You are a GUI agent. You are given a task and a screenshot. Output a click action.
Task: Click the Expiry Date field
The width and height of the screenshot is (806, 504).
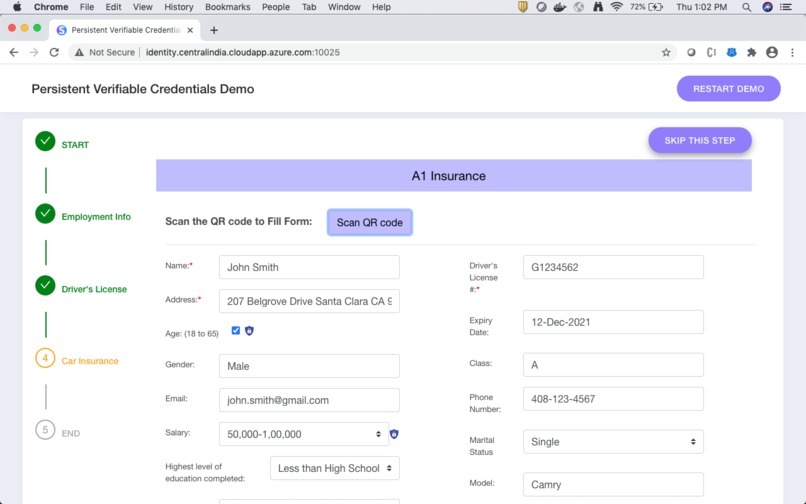click(x=613, y=322)
